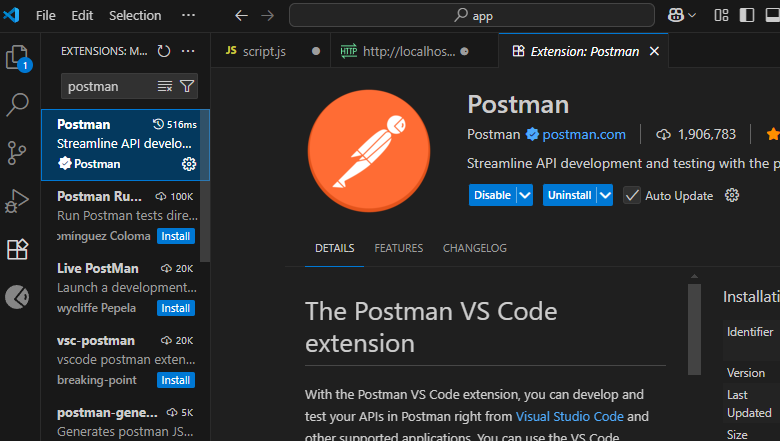This screenshot has width=780, height=441.
Task: Install the Live PostMan extension
Action: [176, 308]
